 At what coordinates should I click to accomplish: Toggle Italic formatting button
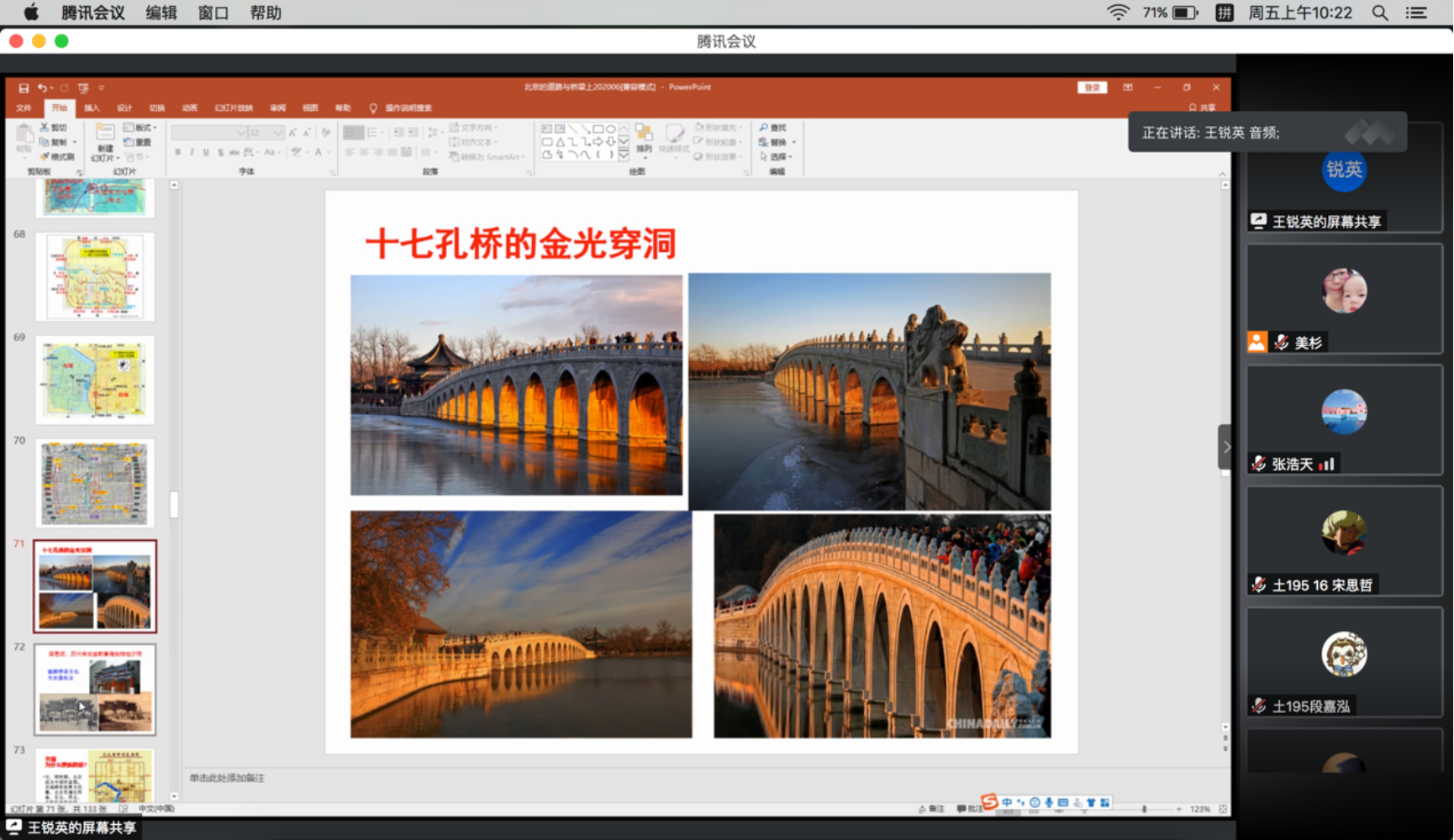click(x=192, y=152)
